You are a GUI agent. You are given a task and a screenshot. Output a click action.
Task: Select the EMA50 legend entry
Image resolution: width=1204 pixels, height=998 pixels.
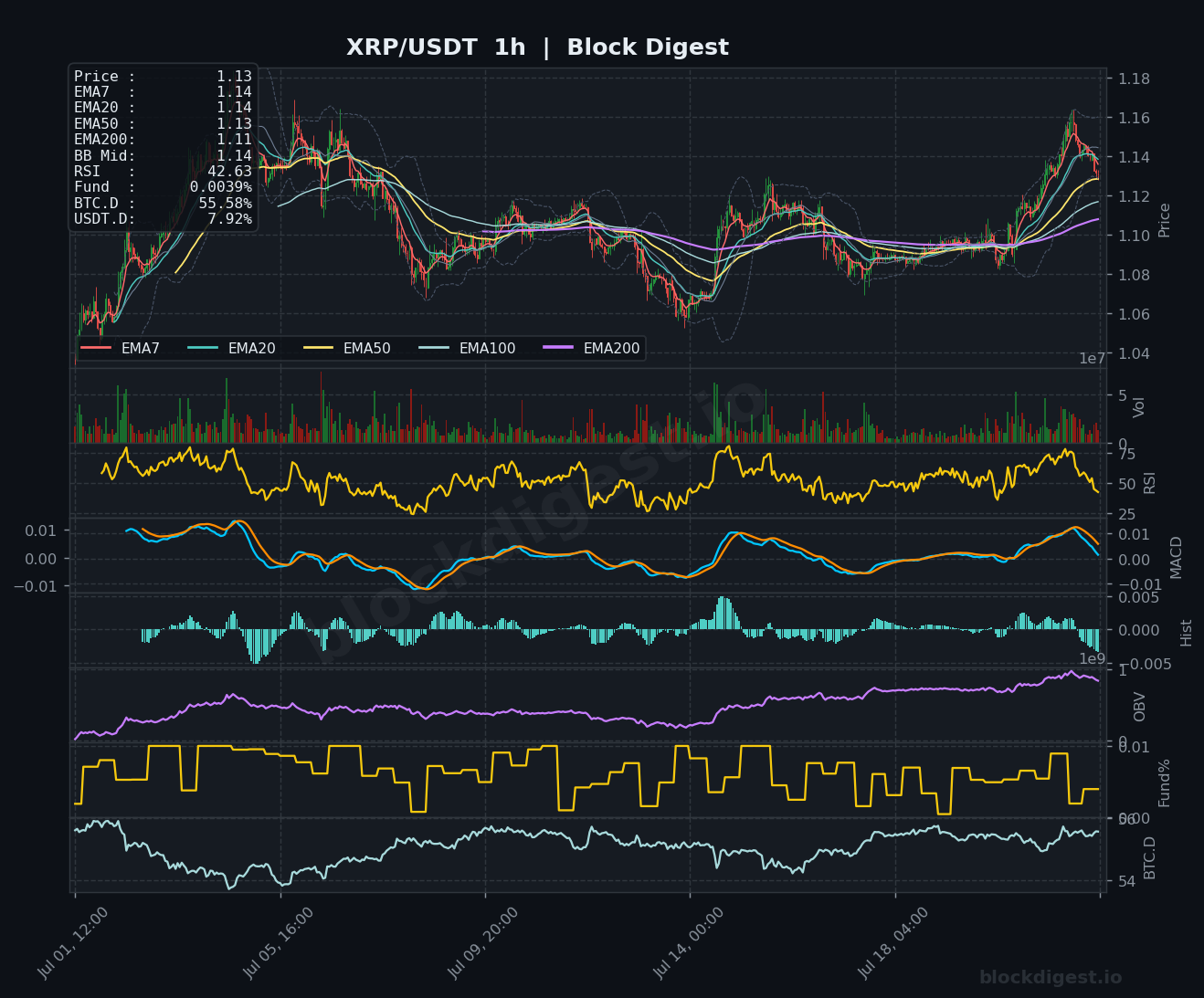pos(346,349)
